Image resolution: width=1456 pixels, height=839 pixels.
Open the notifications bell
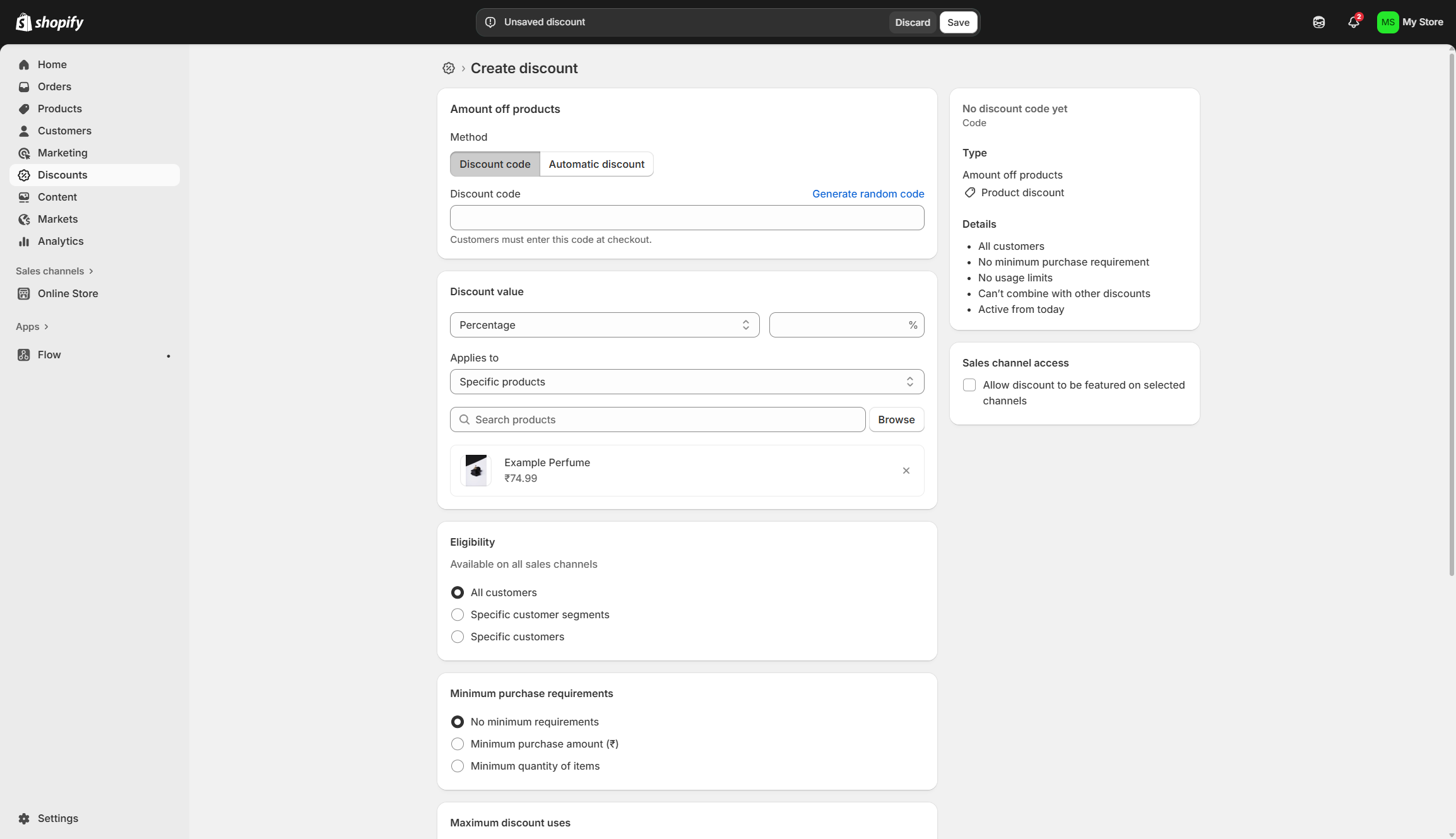coord(1353,22)
